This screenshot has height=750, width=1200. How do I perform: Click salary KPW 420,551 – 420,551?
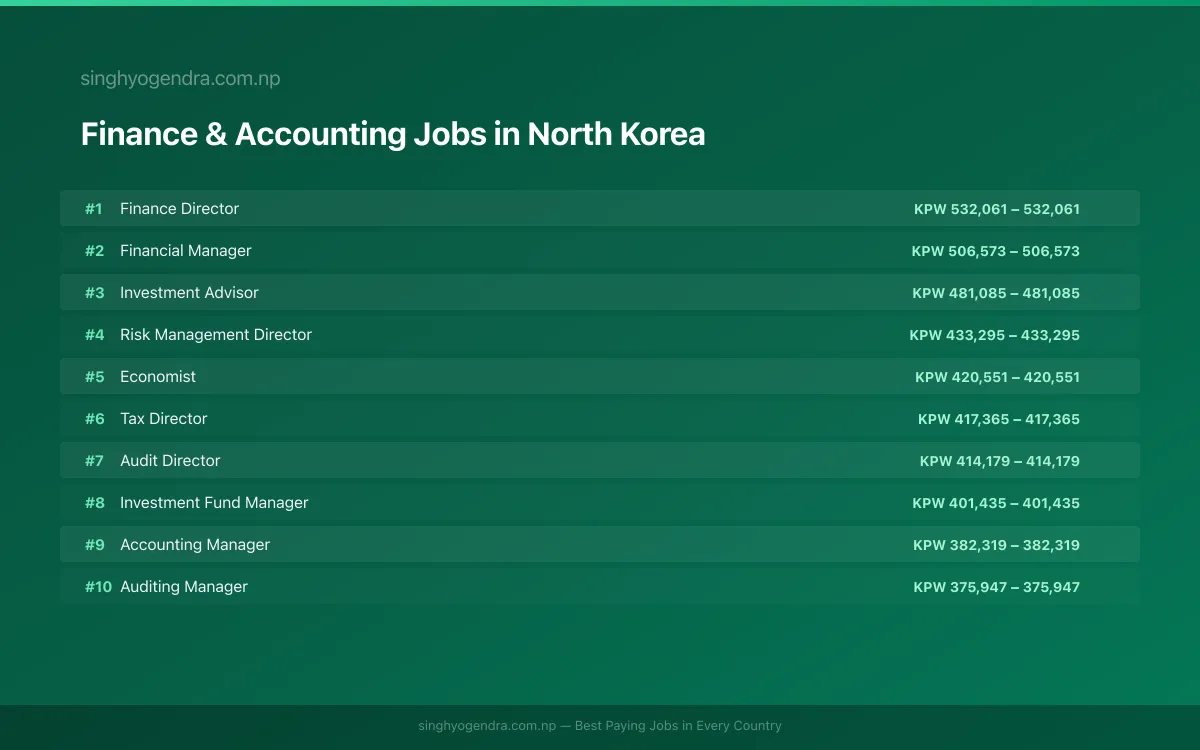(x=998, y=377)
